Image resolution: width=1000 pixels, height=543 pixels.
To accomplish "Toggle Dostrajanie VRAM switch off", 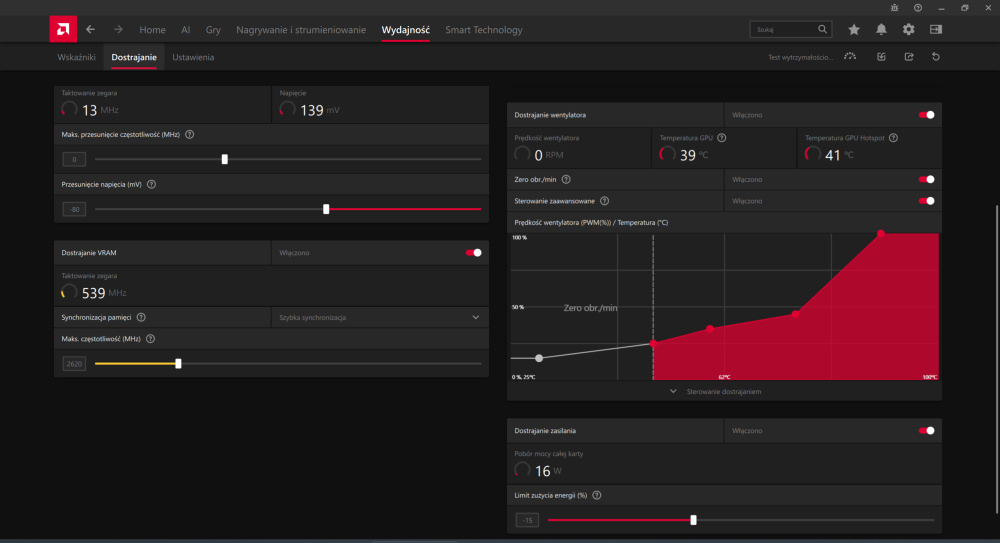I will coord(474,253).
